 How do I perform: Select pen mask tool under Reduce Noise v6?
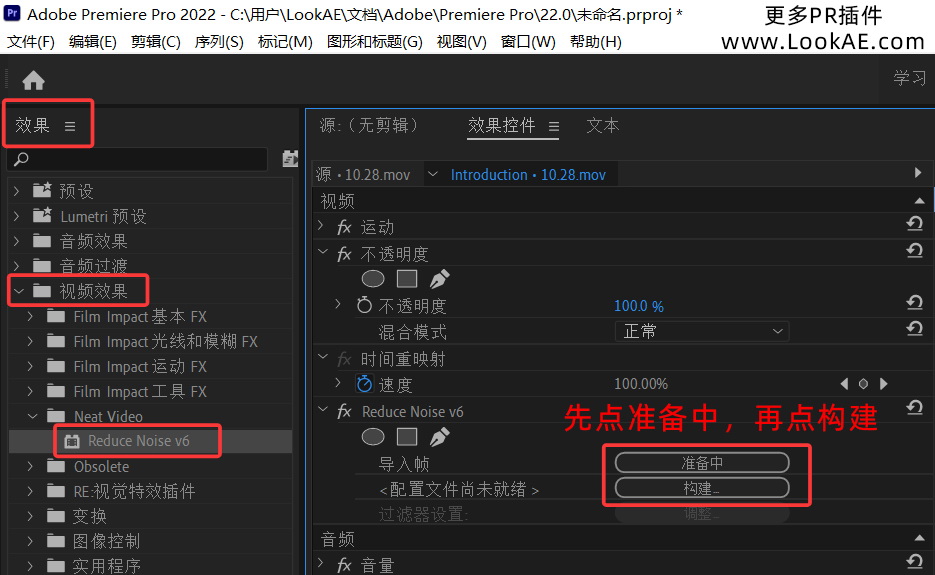coord(439,437)
